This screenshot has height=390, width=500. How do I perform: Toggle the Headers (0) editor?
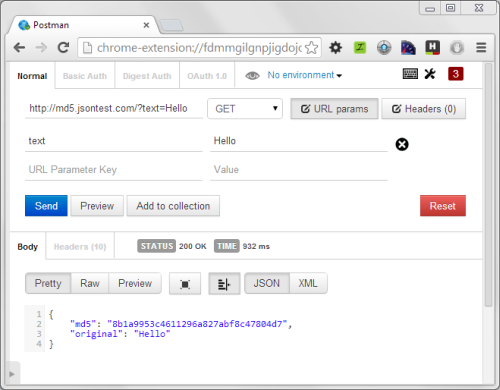coord(424,109)
